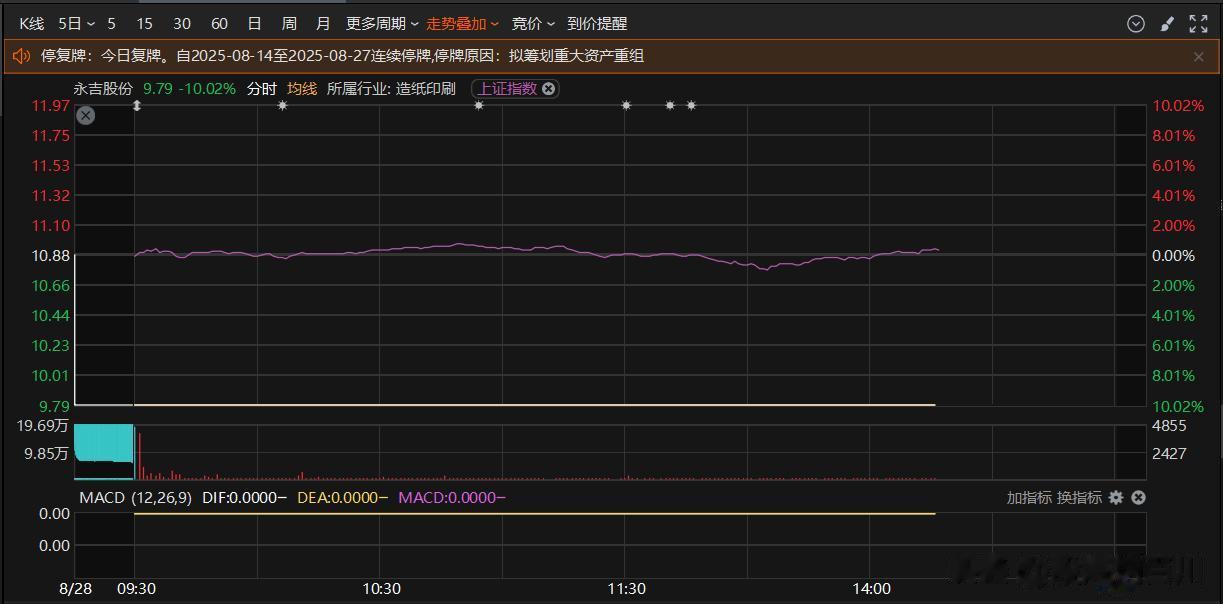Select the 30-minute period
This screenshot has height=604, width=1223.
[182, 24]
